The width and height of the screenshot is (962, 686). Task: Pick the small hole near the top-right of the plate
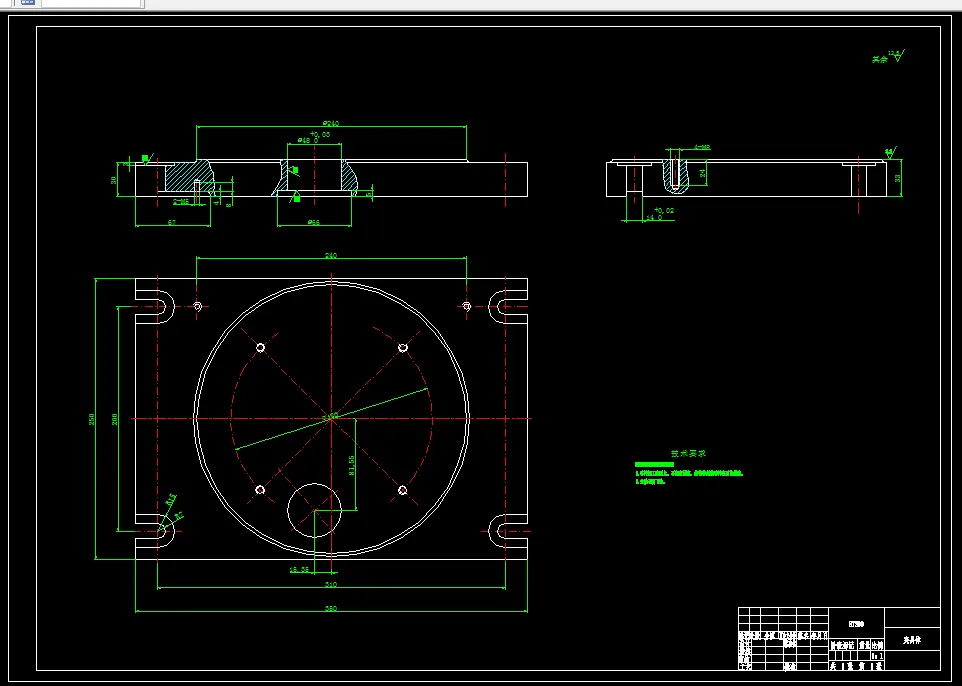[x=466, y=306]
